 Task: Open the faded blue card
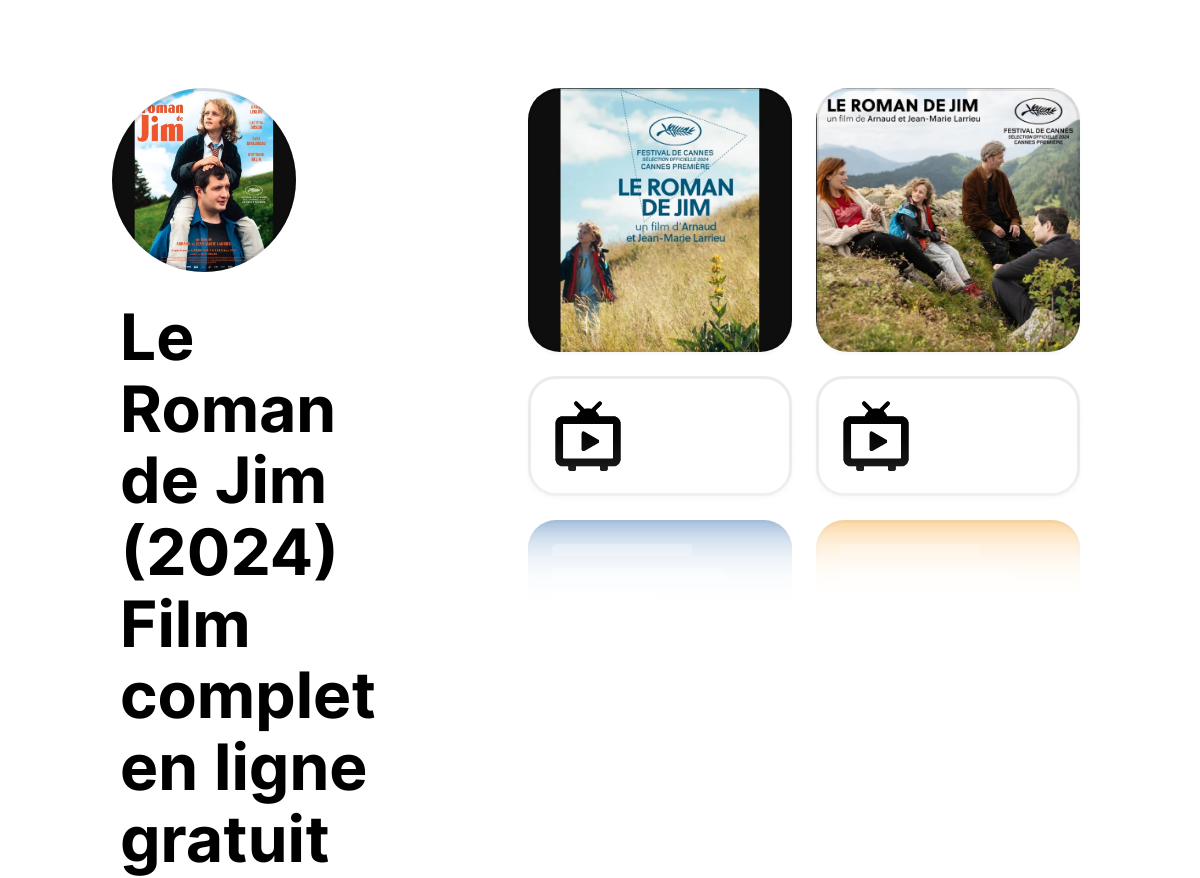pyautogui.click(x=660, y=558)
